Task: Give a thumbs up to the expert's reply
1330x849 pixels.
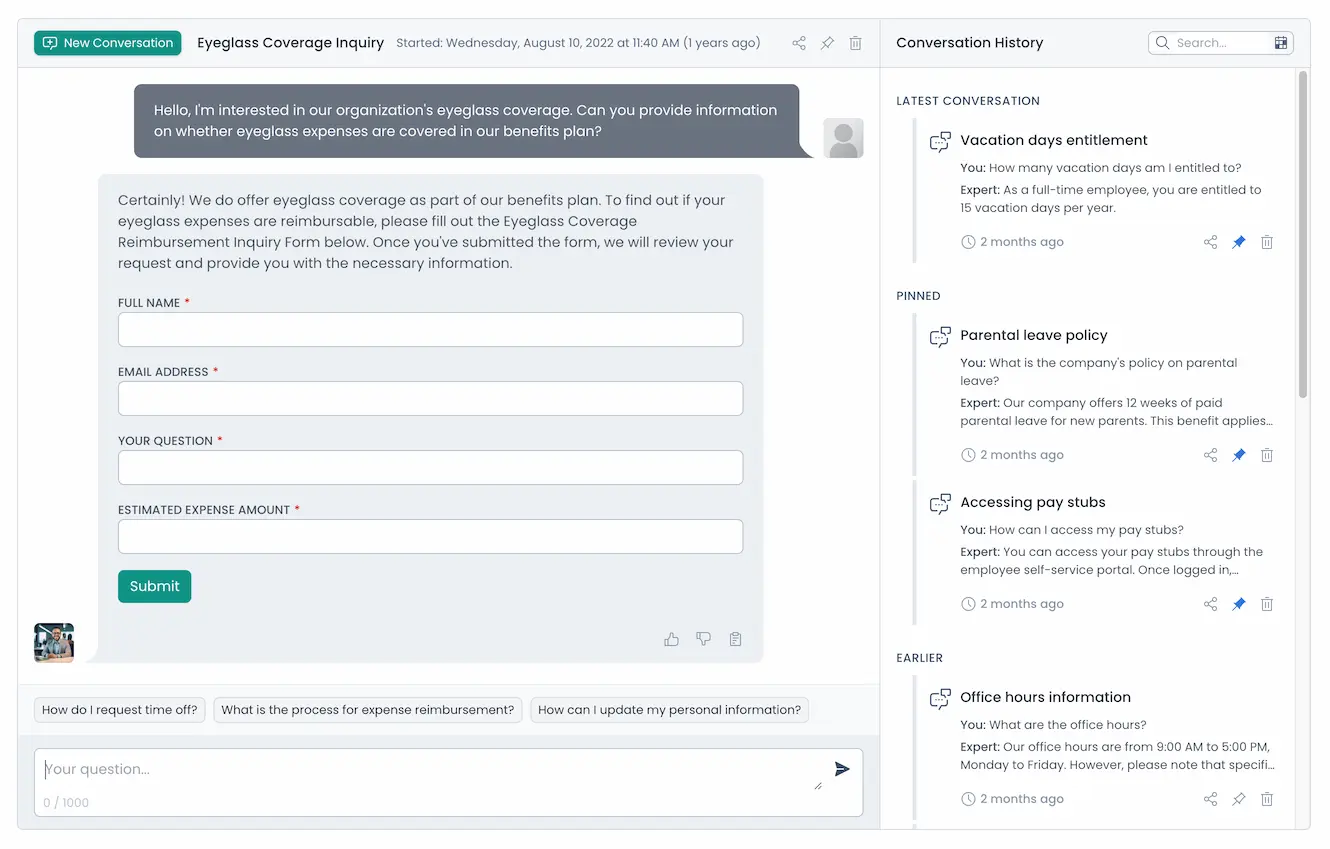Action: click(671, 638)
